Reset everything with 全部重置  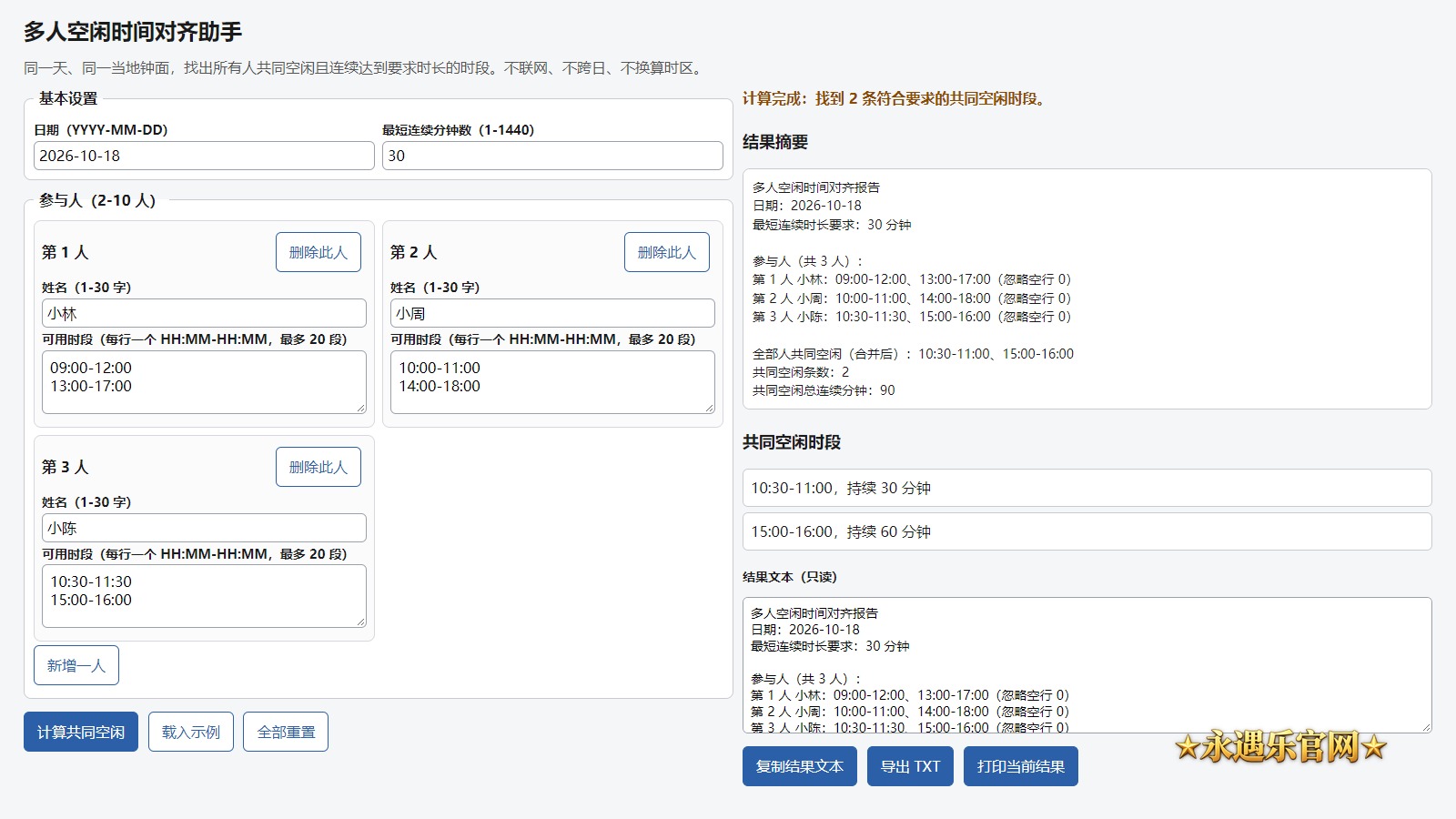(x=286, y=732)
